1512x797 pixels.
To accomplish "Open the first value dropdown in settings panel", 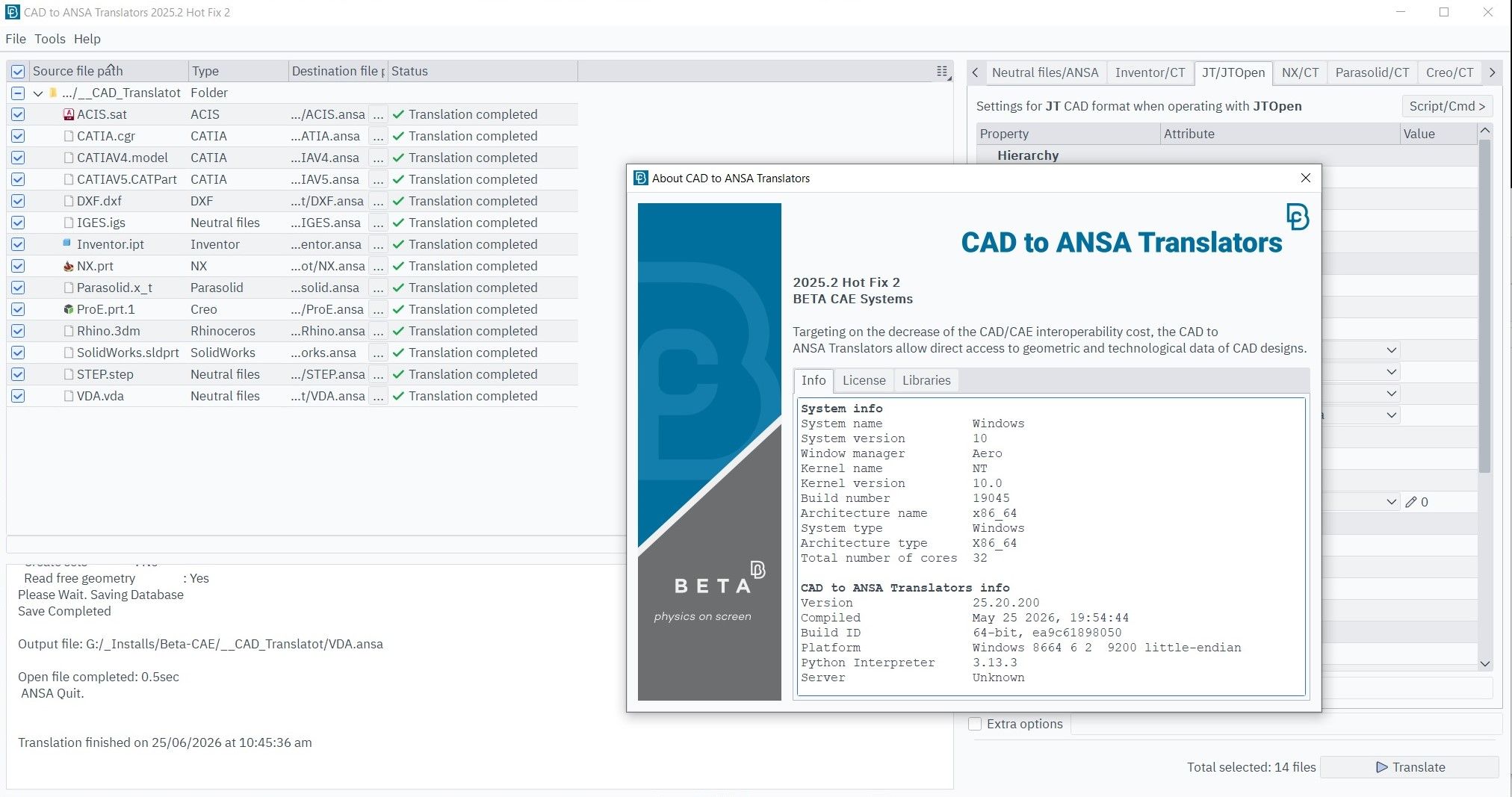I will 1391,350.
